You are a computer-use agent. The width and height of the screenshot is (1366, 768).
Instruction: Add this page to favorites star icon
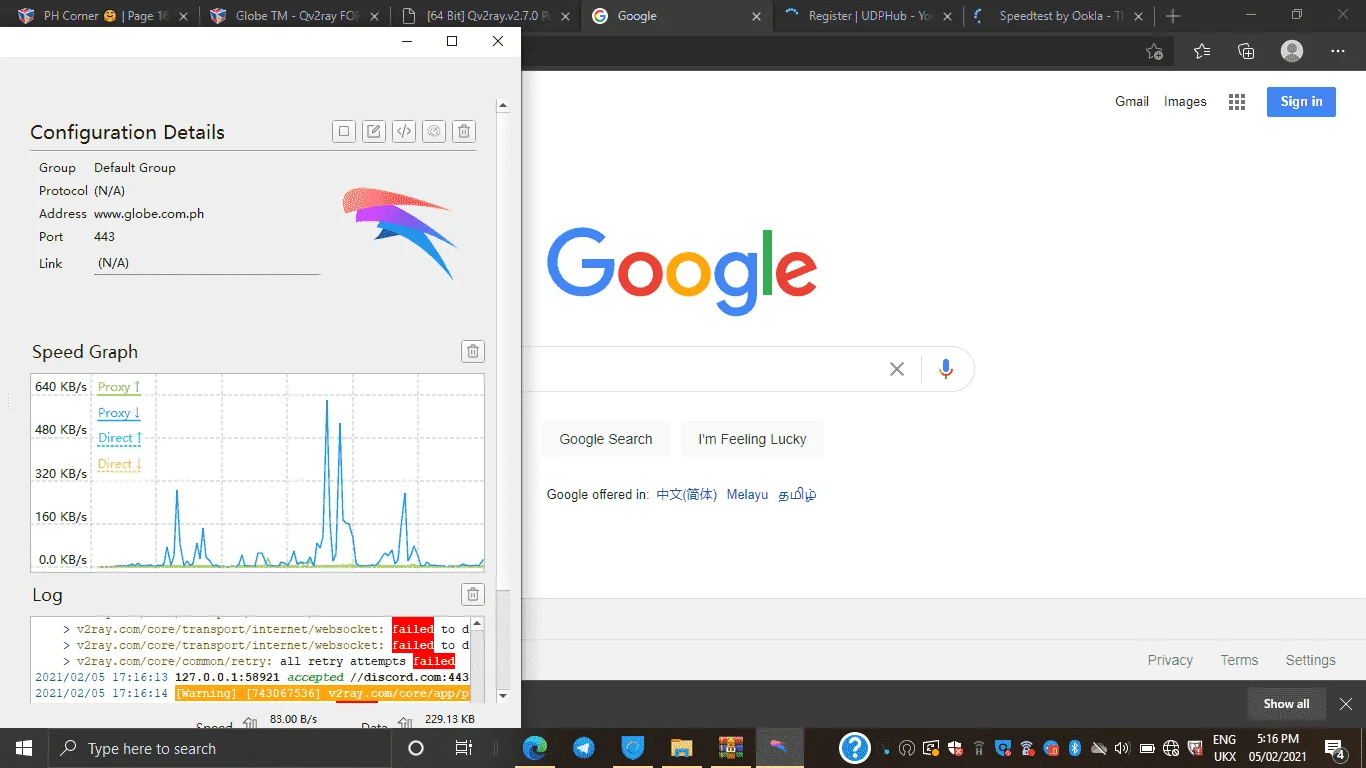coord(1155,51)
